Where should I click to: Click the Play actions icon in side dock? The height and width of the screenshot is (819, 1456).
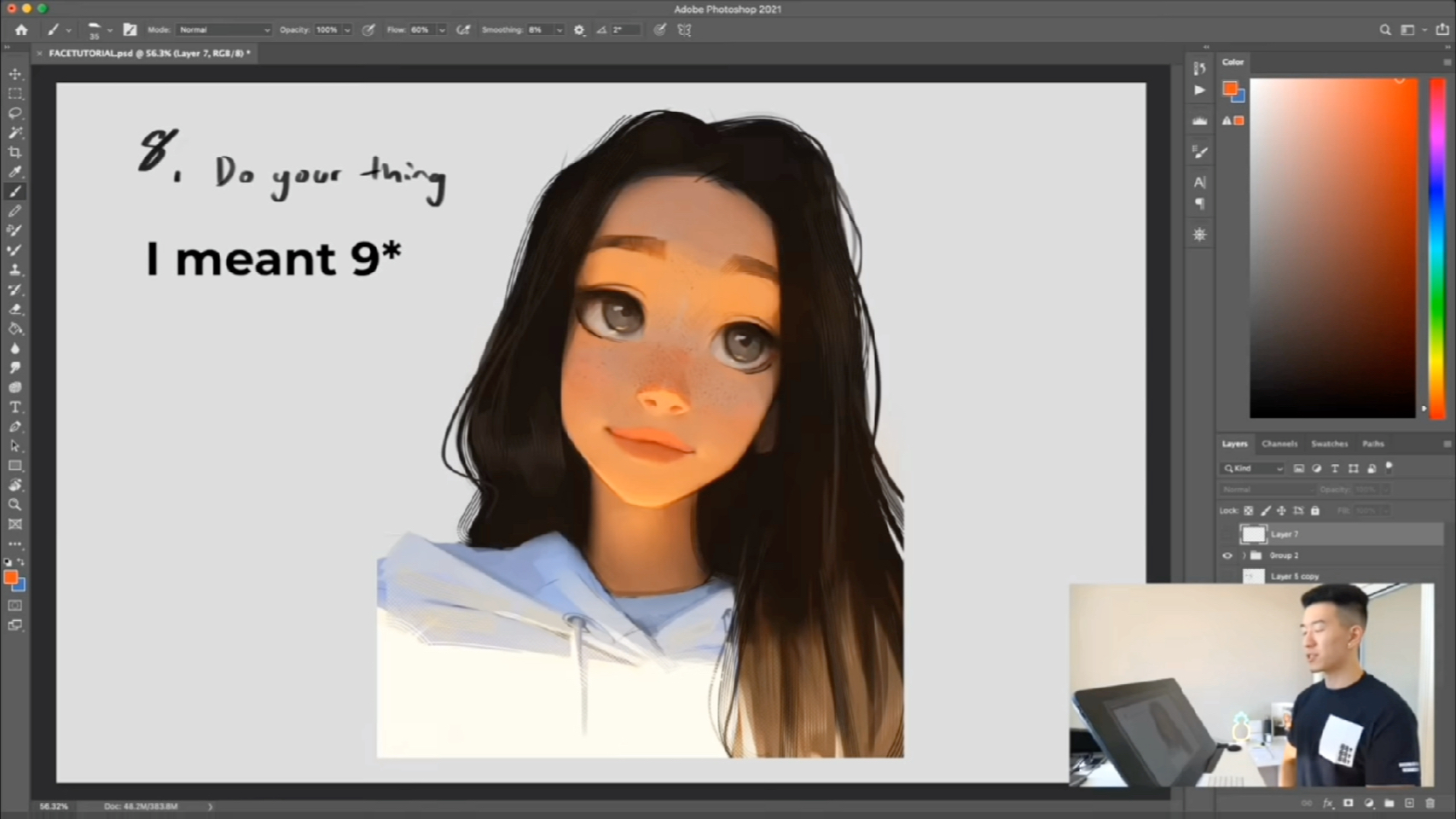(1200, 90)
